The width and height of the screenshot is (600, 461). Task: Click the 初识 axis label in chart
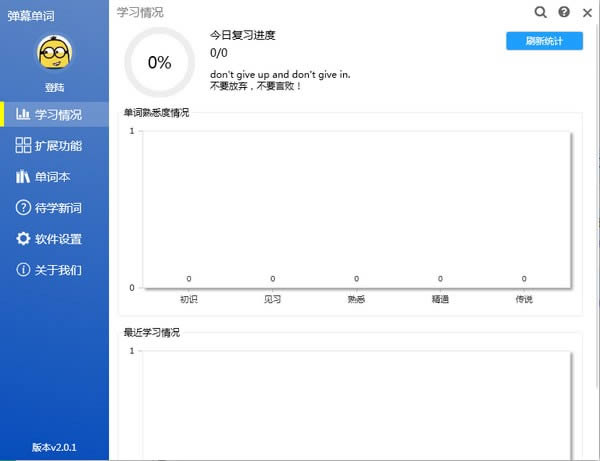pos(189,298)
